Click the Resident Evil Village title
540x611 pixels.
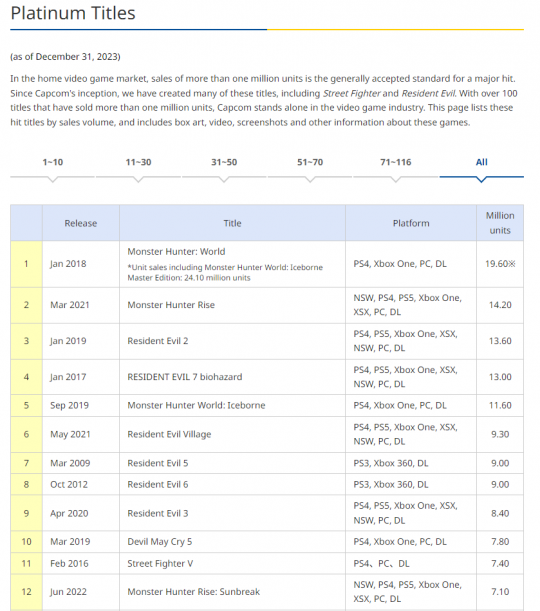[169, 434]
